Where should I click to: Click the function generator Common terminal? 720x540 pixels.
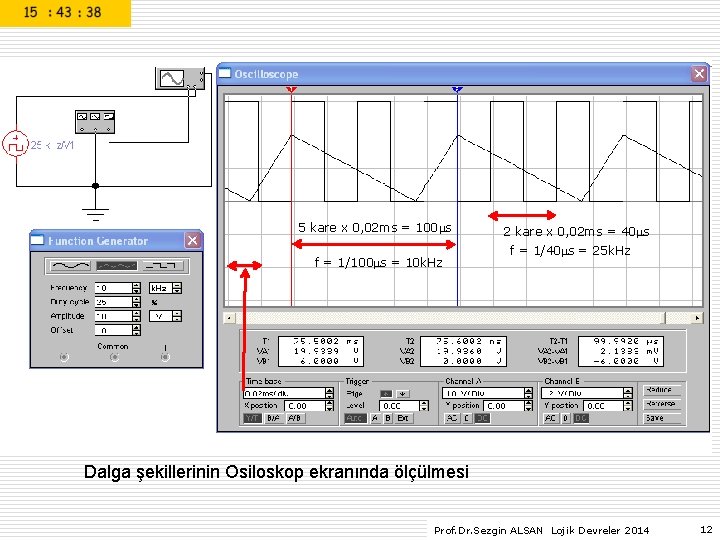point(114,357)
